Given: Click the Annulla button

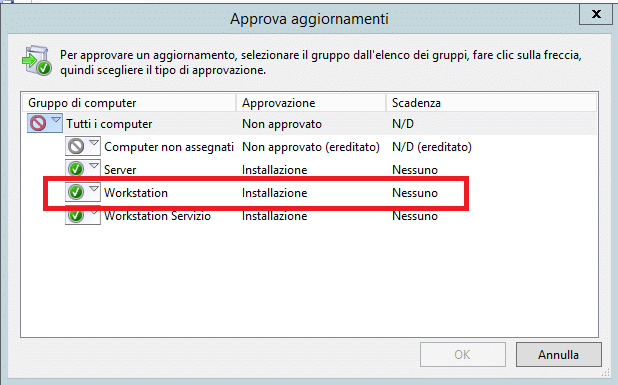Looking at the screenshot, I should click(558, 355).
